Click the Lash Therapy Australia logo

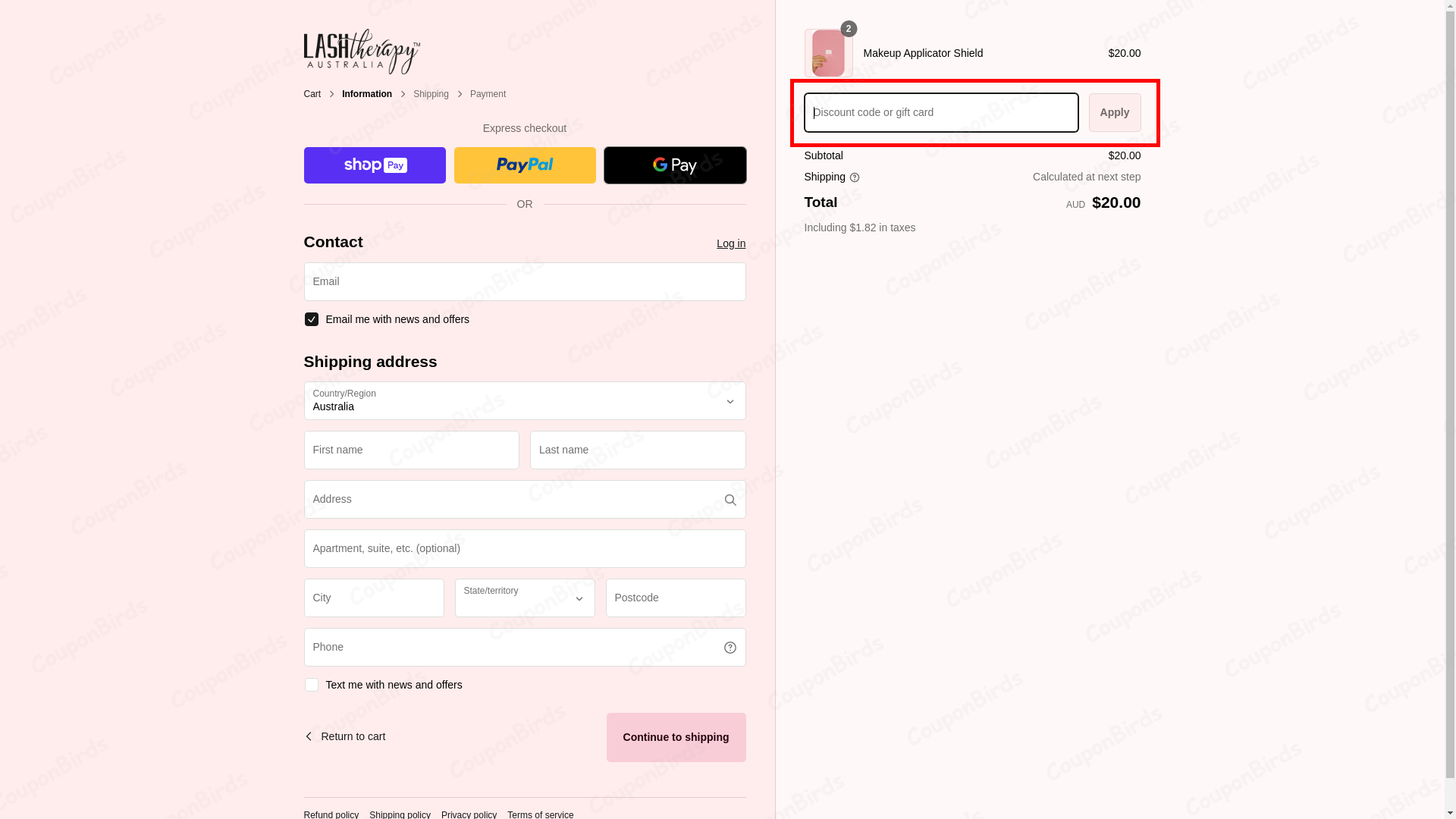click(x=360, y=51)
